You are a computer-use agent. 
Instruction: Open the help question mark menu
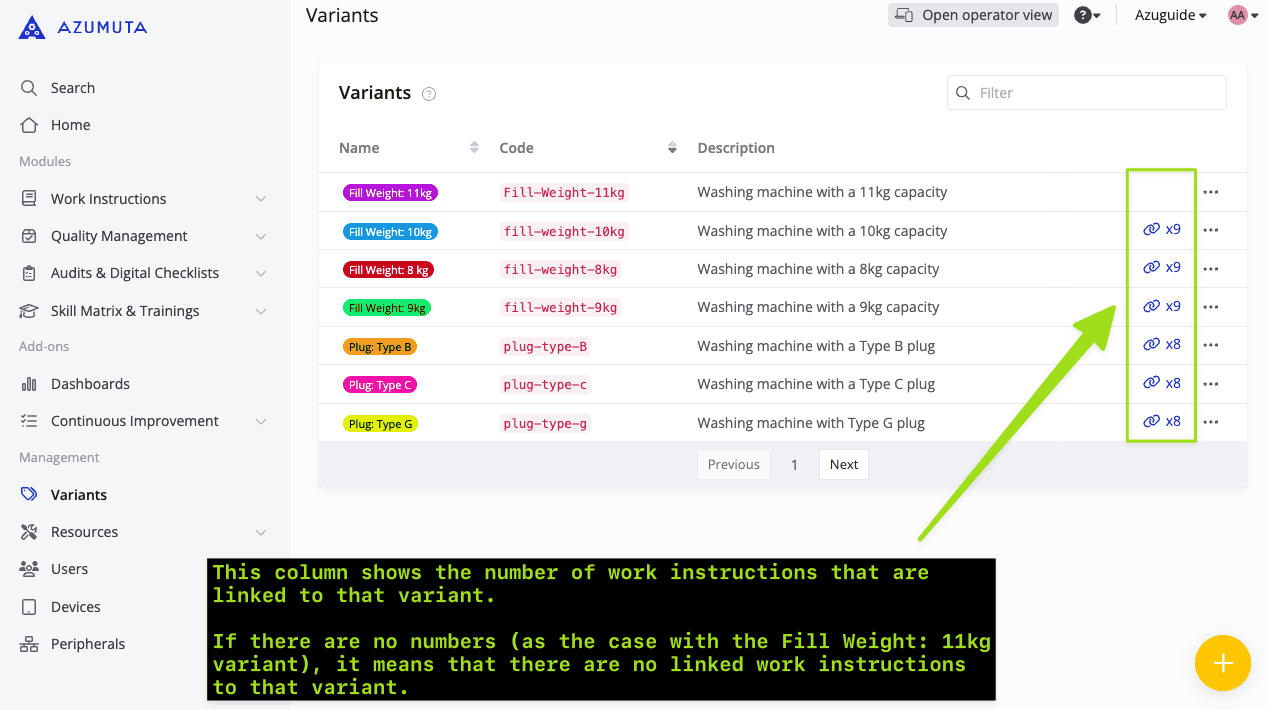(1086, 15)
